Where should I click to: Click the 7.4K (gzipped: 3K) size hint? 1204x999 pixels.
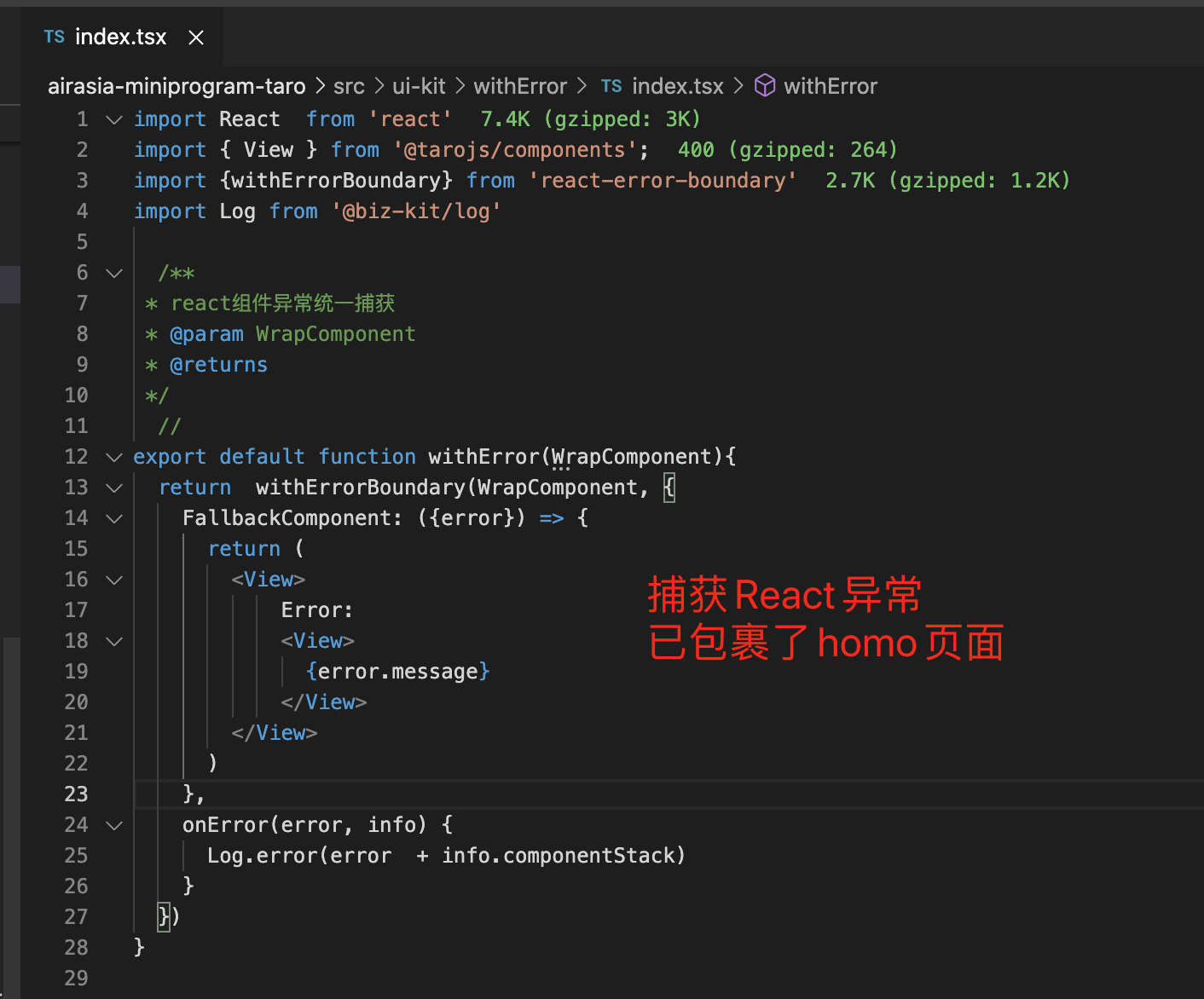(590, 119)
